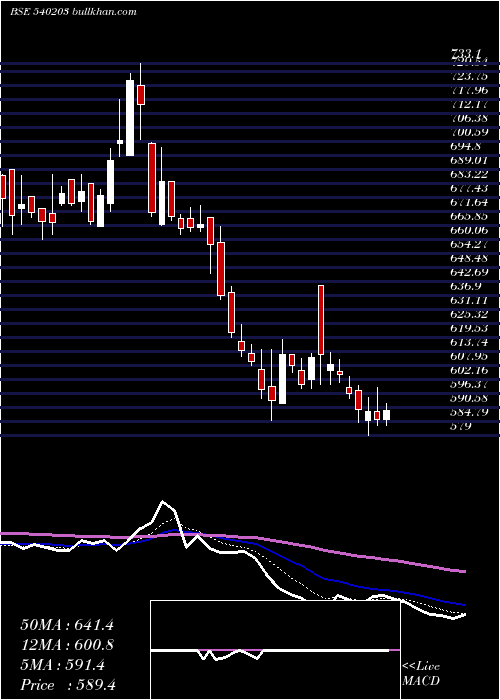Click the 613.74 price label
The image size is (500, 700).
click(x=469, y=342)
